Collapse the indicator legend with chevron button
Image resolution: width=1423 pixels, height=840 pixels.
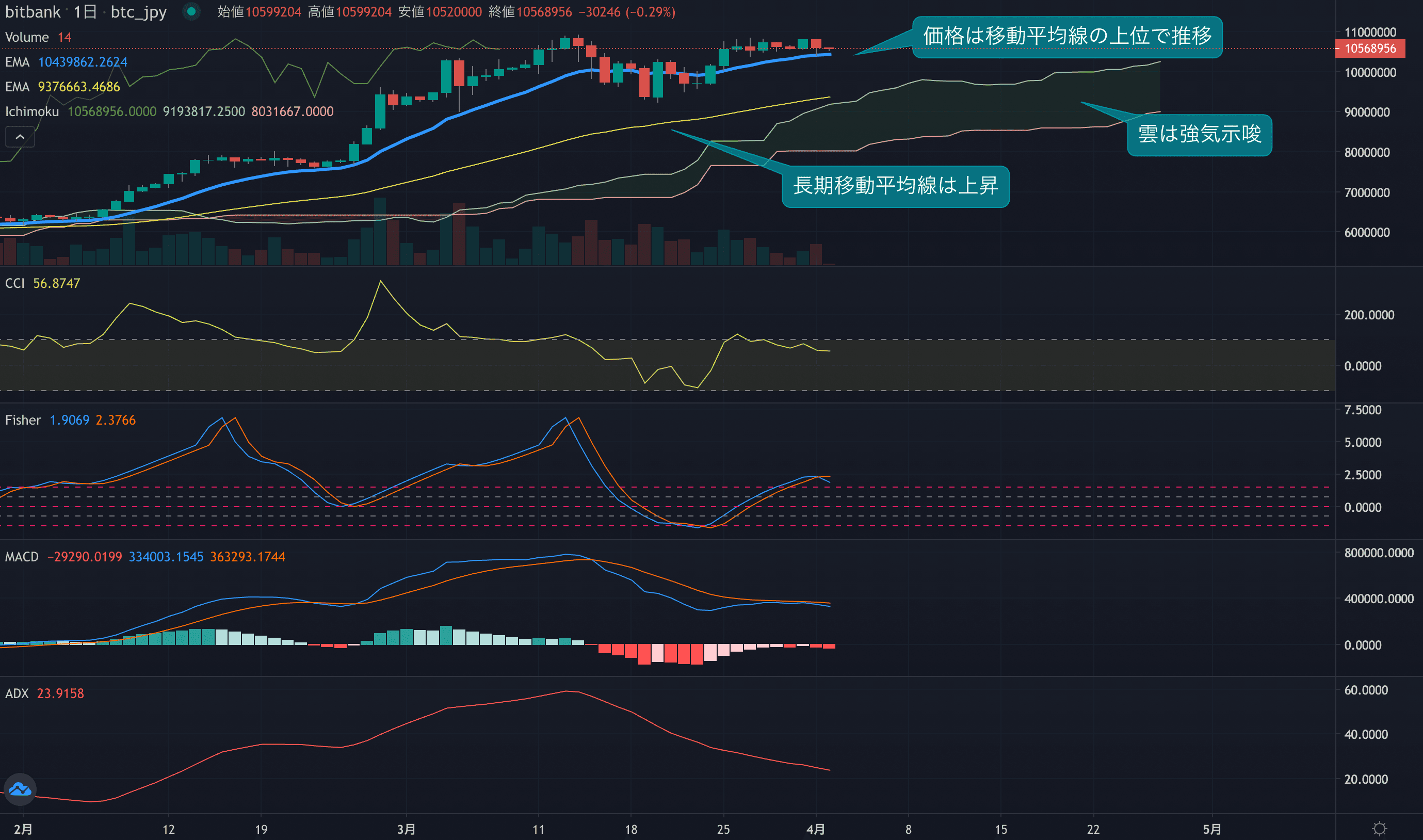tap(20, 137)
